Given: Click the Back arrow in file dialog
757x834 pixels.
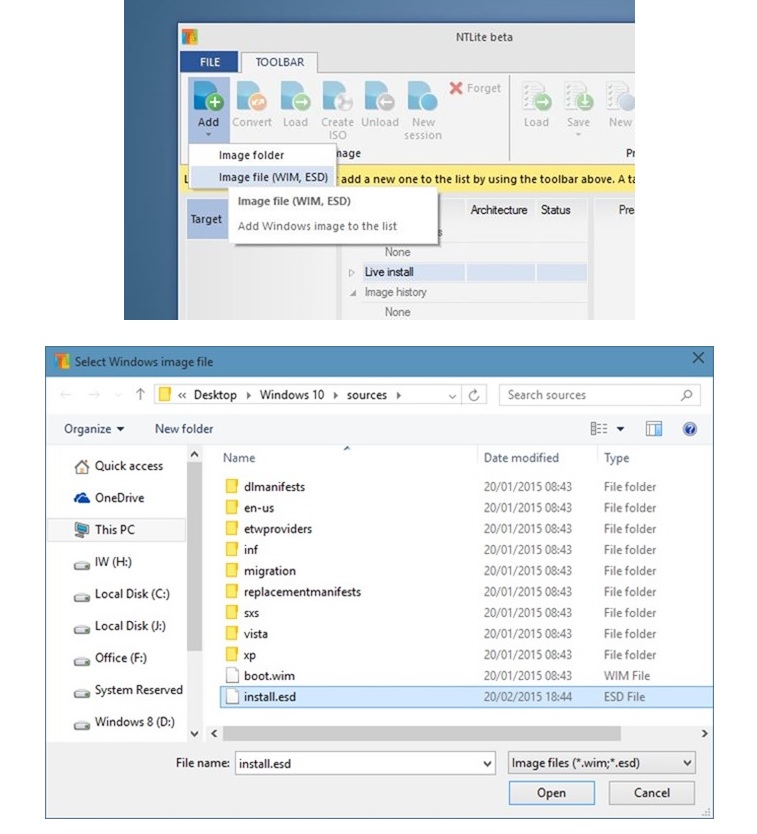Looking at the screenshot, I should click(66, 394).
